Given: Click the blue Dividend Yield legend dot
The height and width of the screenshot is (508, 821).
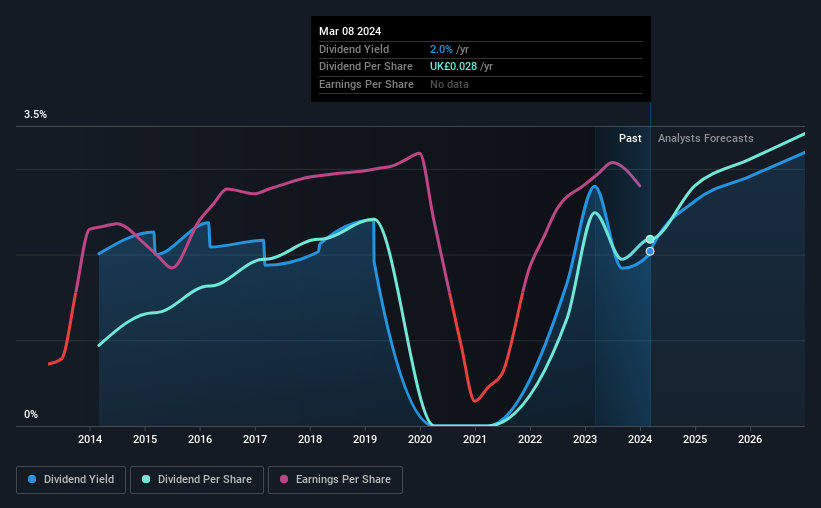Looking at the screenshot, I should point(32,479).
